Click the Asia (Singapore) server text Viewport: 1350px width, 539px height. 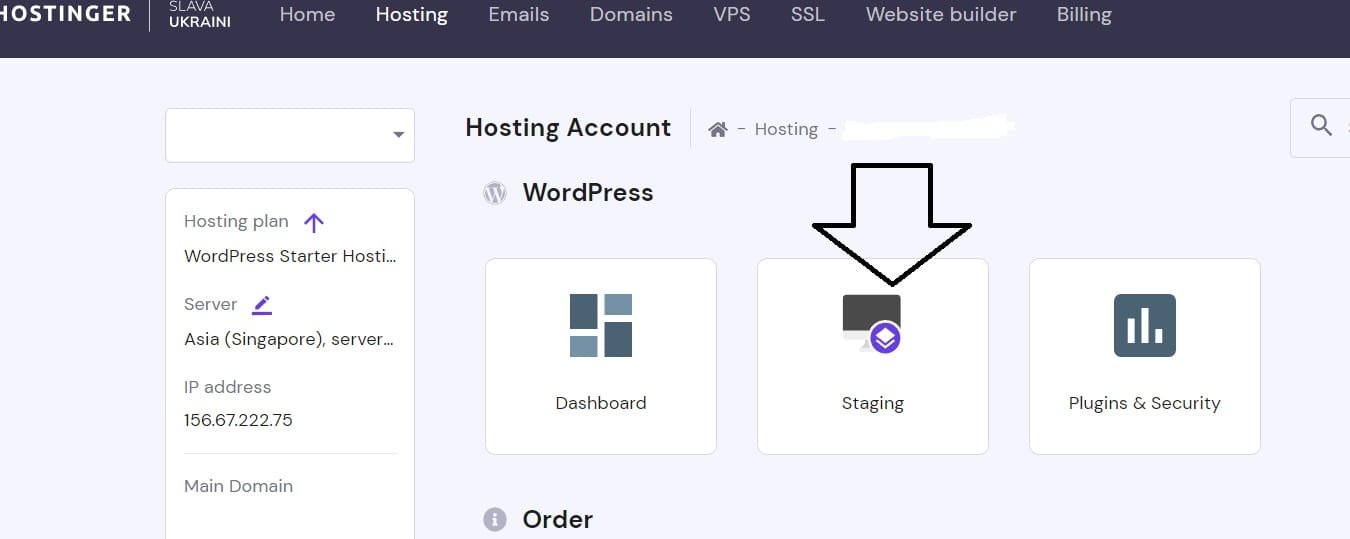pos(290,339)
